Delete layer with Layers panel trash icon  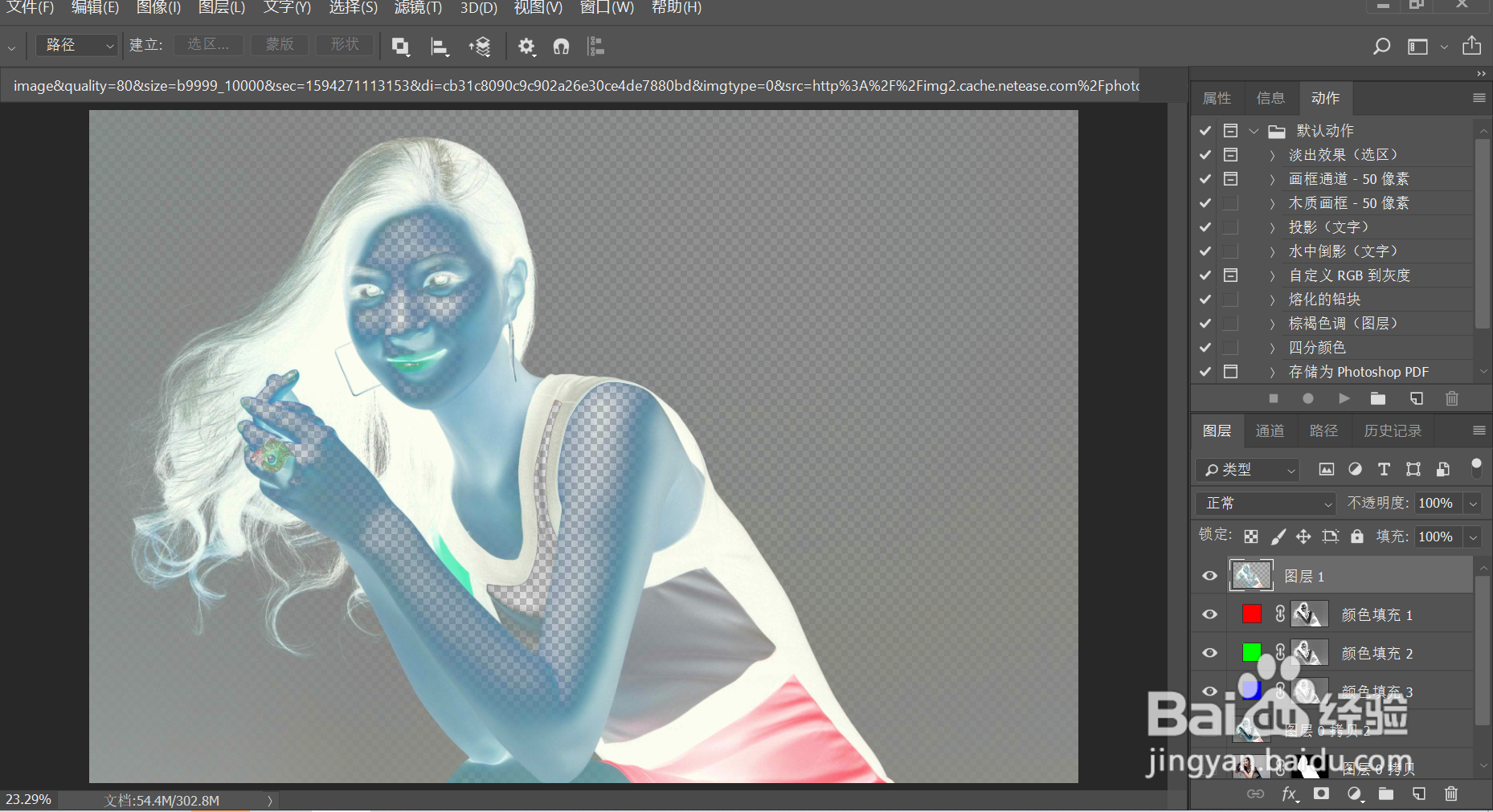pos(1451,794)
